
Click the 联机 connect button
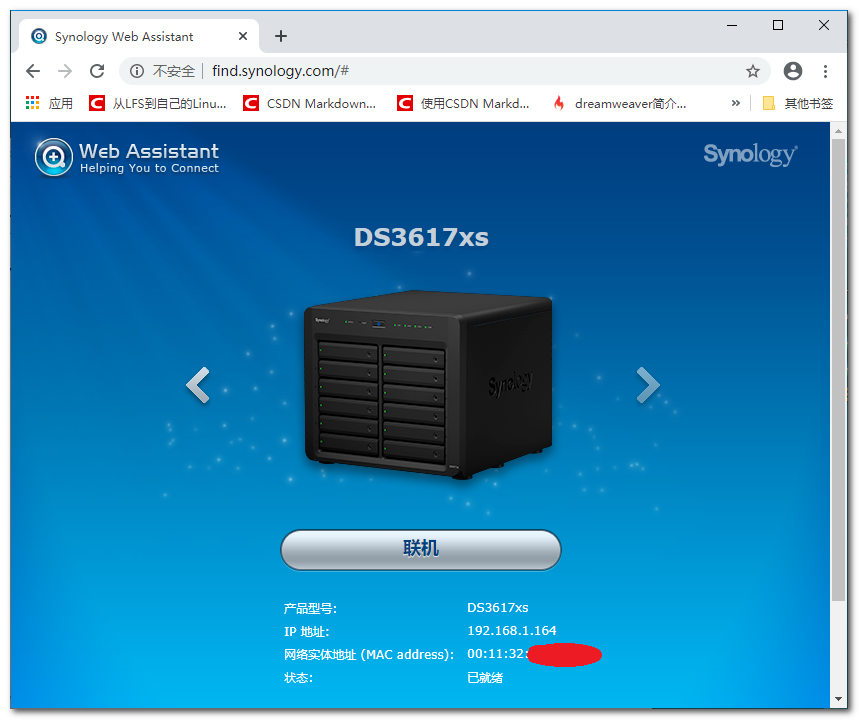pyautogui.click(x=421, y=549)
